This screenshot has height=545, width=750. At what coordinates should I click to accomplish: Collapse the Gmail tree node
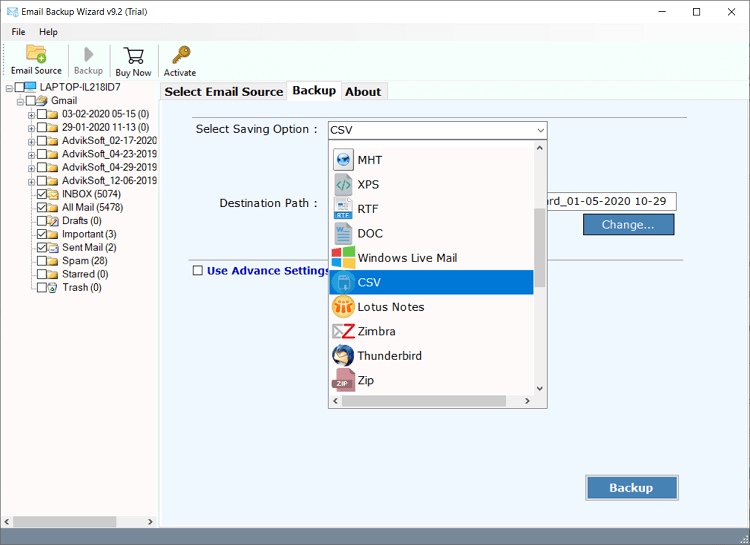(x=20, y=101)
